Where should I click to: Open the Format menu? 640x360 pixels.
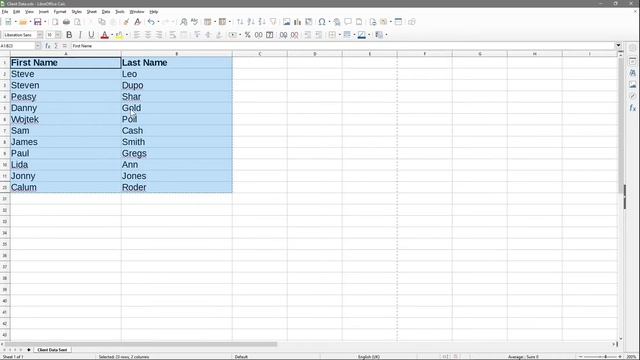point(60,12)
